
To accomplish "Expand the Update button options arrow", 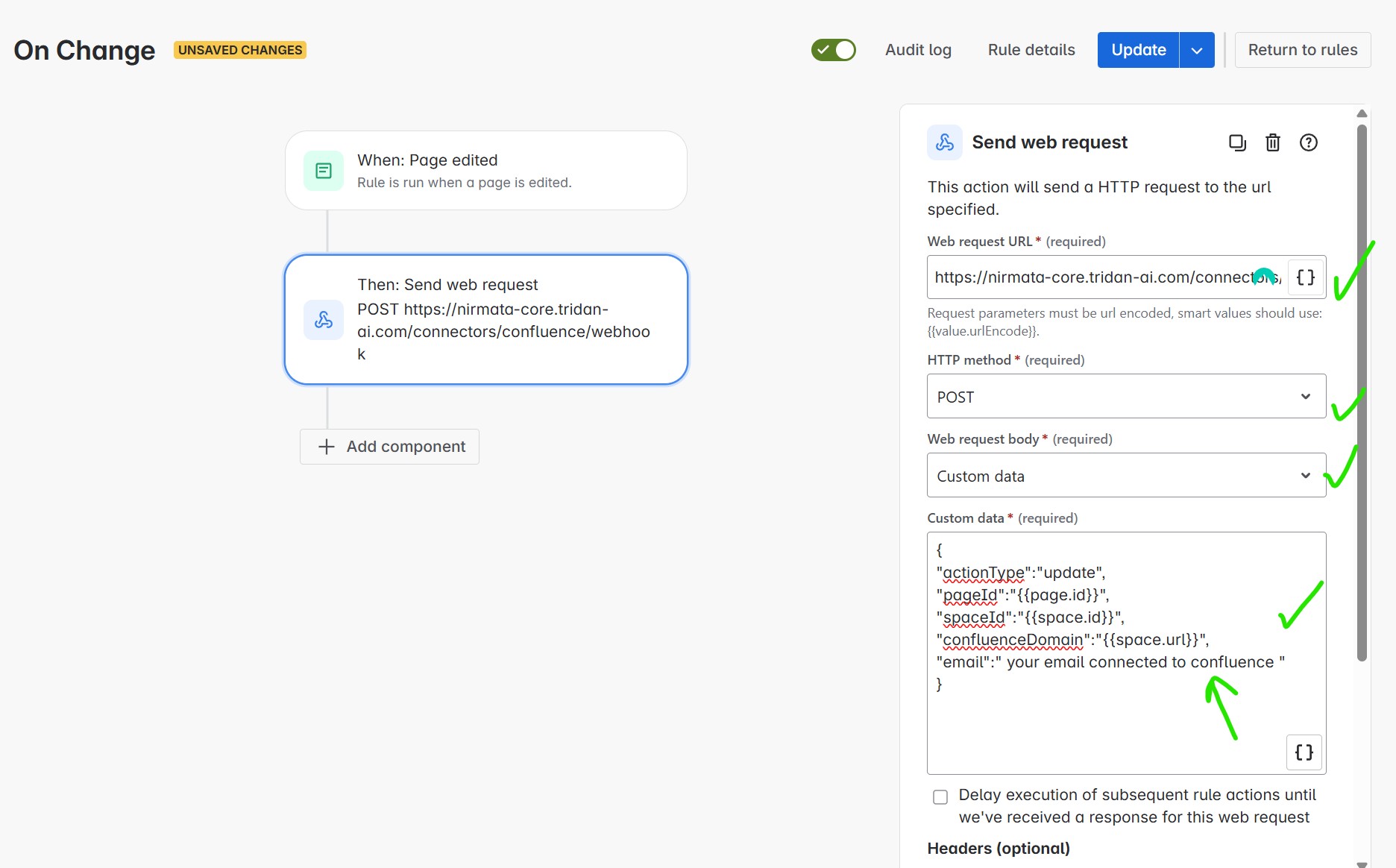I will point(1197,50).
